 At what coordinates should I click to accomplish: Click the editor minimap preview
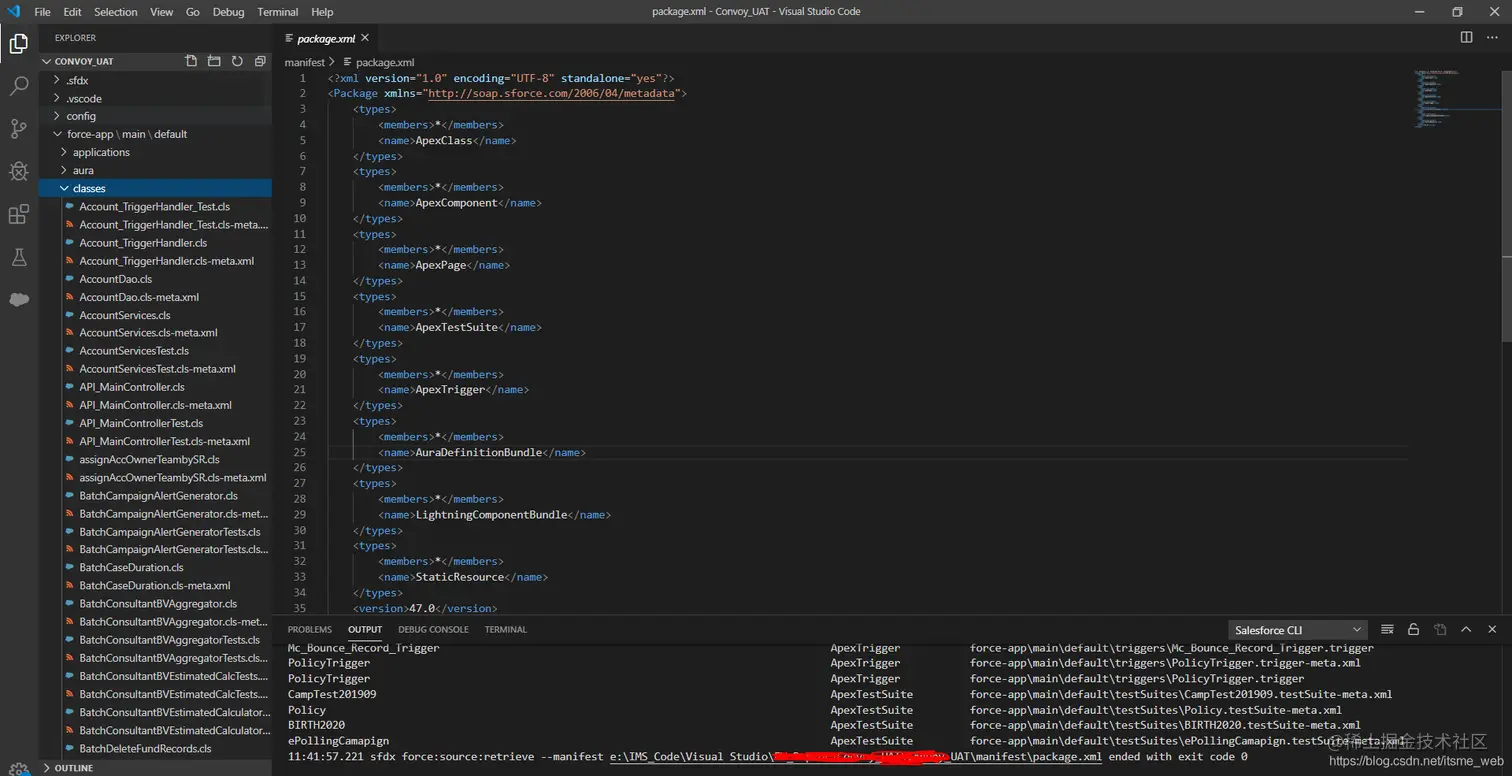point(1456,100)
